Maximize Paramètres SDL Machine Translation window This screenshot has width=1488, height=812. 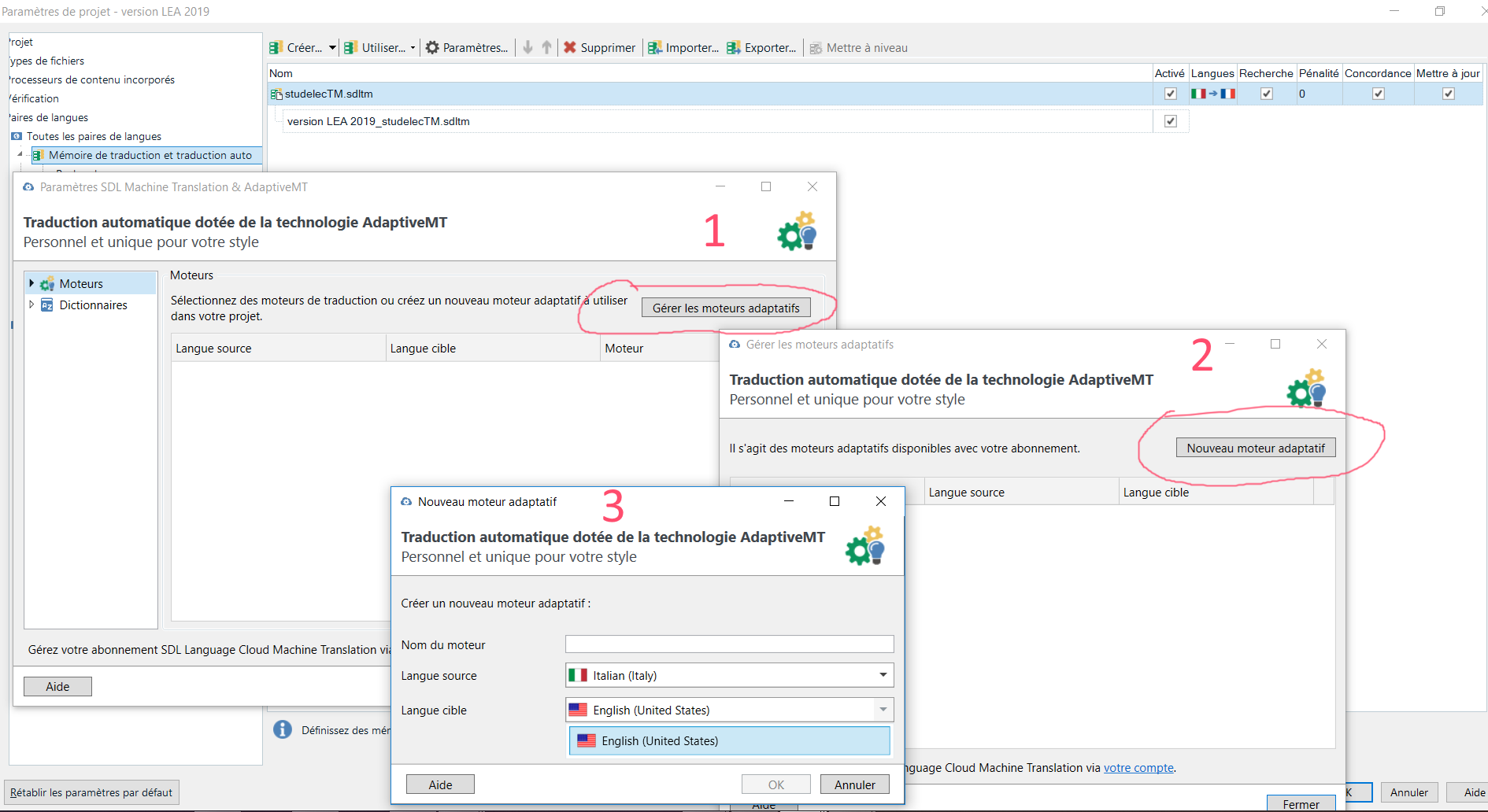click(x=766, y=186)
